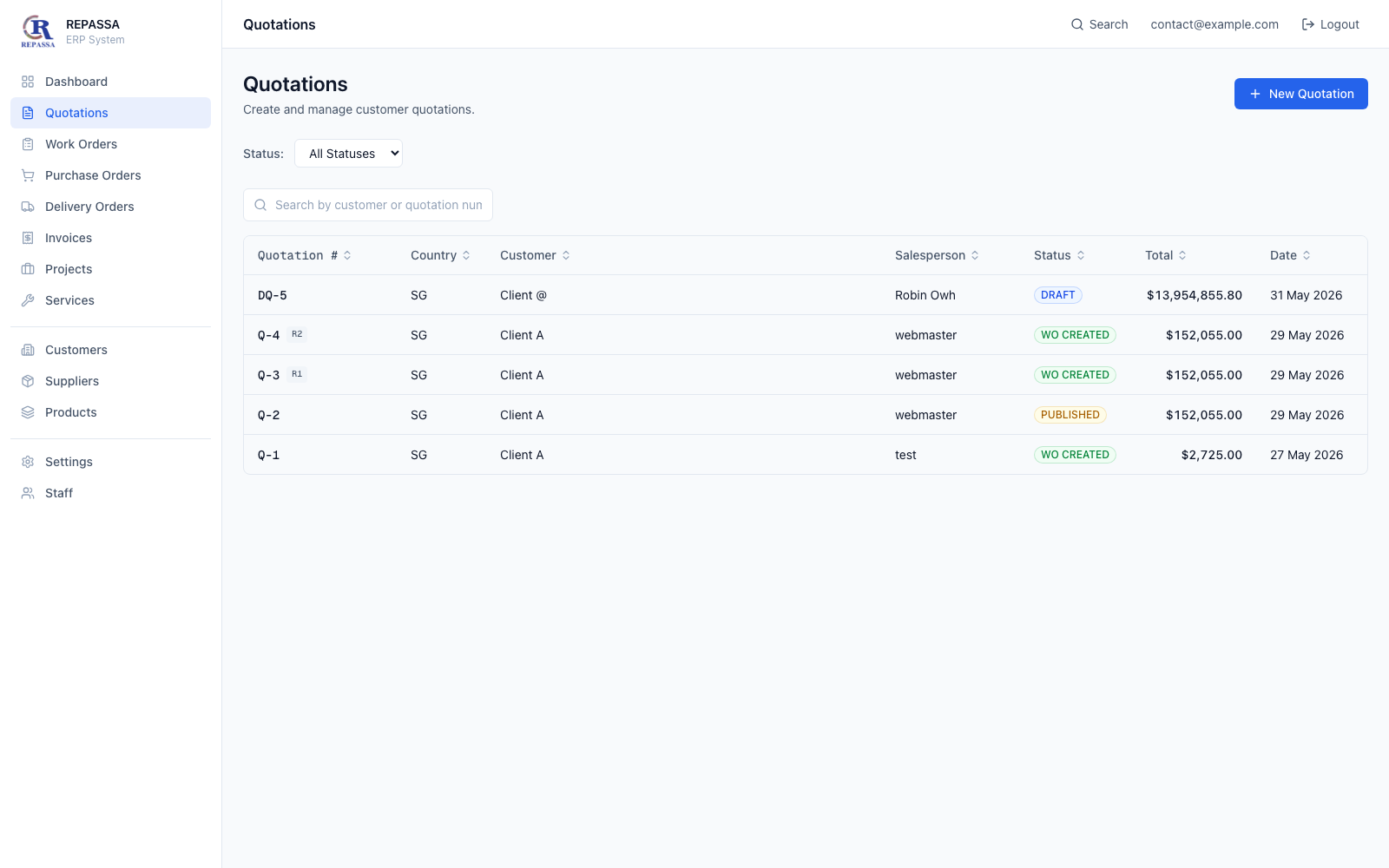This screenshot has height=868, width=1389.
Task: Sort by Country using its sort arrows
Action: tap(466, 255)
